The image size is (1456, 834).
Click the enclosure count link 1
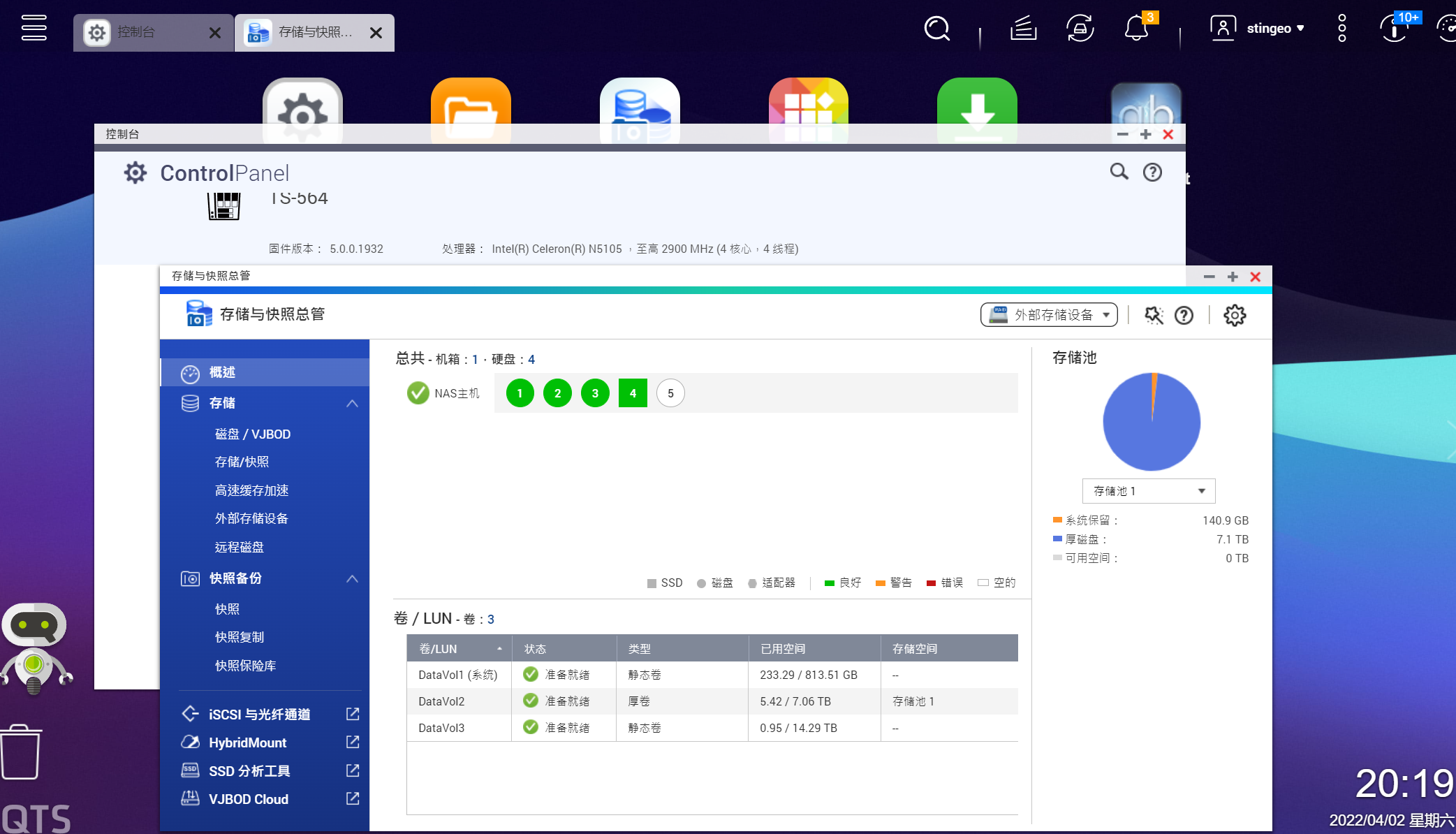coord(475,359)
